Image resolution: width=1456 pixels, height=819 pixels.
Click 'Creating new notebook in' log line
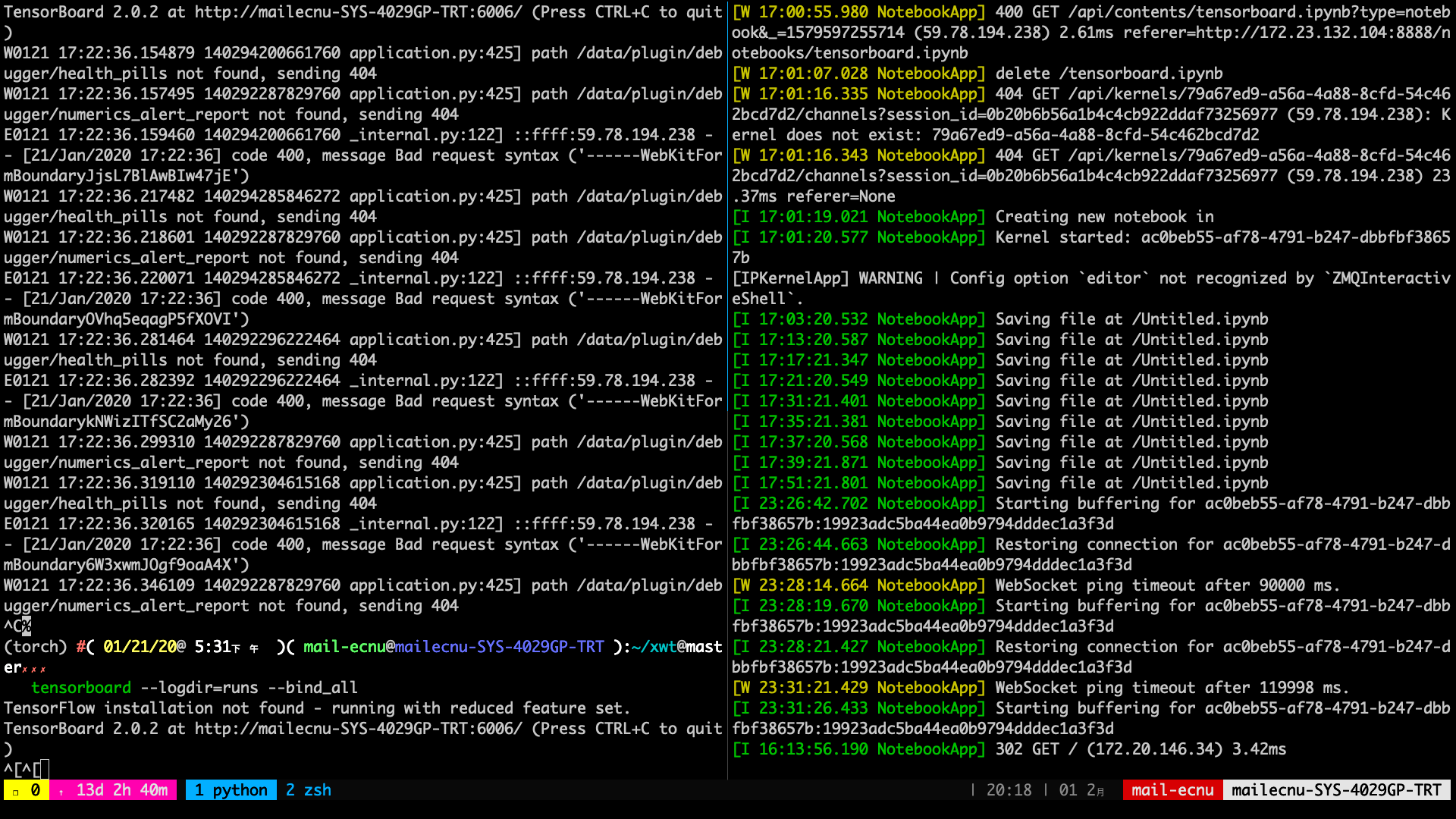coord(1104,217)
